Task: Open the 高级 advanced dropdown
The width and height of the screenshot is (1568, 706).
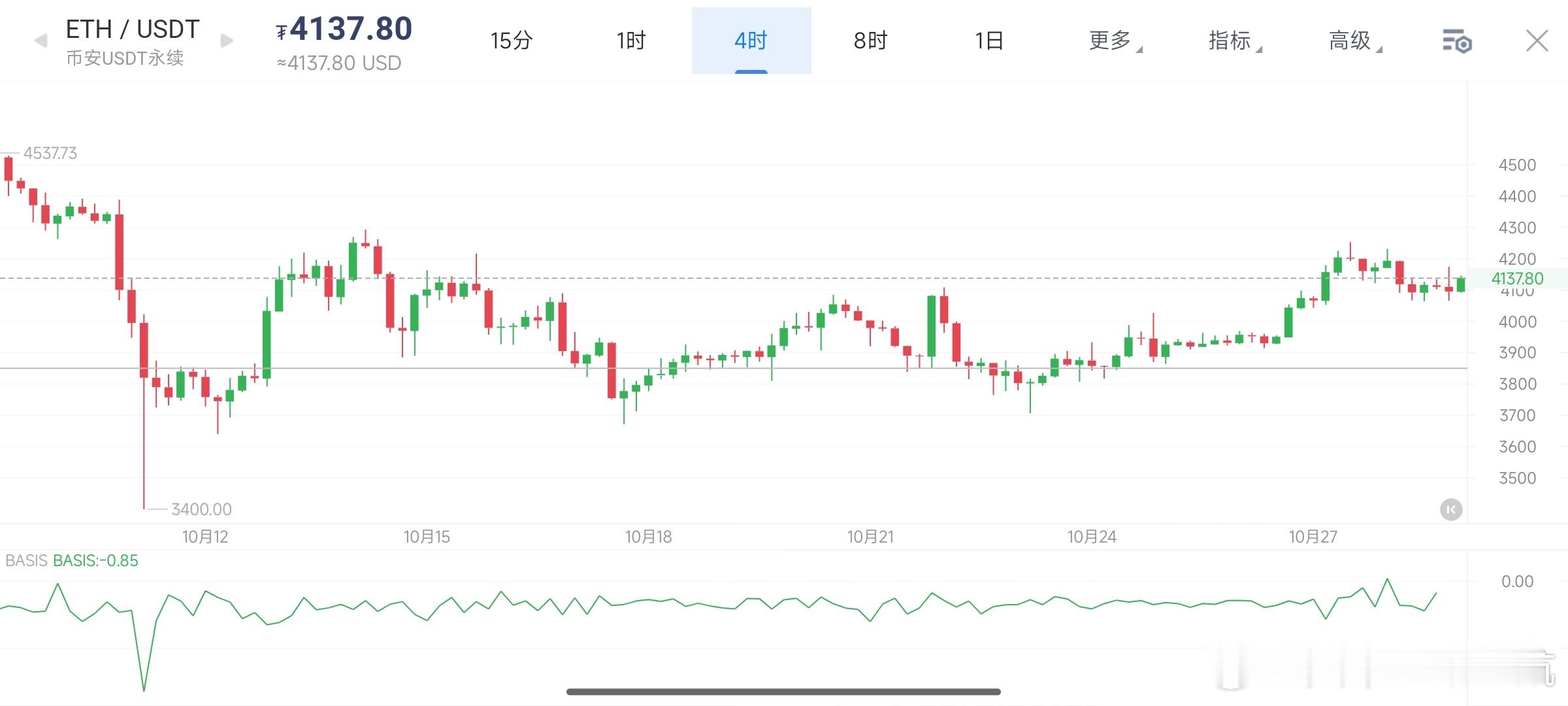Action: [x=1352, y=41]
